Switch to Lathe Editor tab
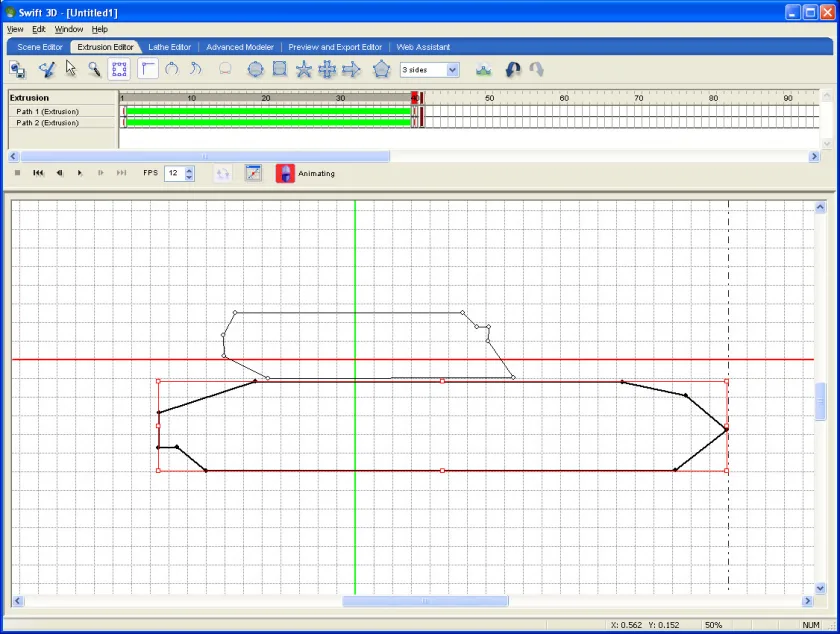 click(169, 47)
